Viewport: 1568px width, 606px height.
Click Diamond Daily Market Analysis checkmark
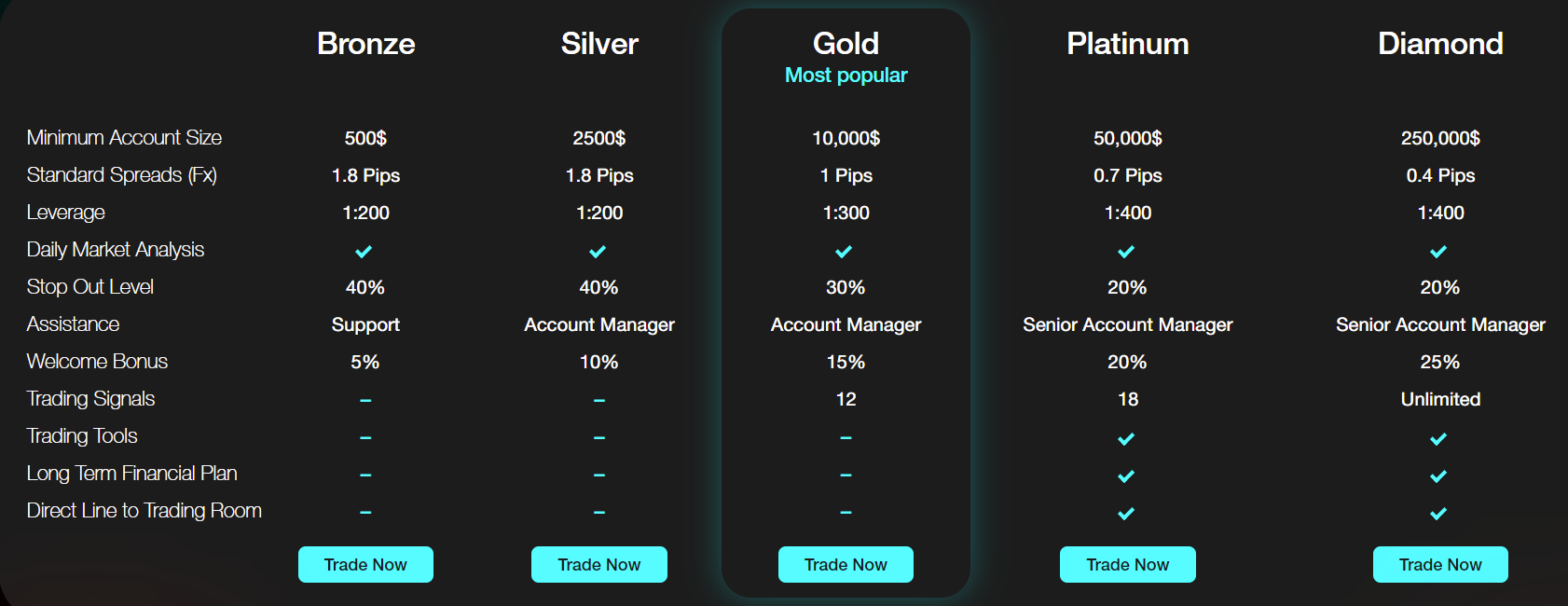coord(1438,252)
